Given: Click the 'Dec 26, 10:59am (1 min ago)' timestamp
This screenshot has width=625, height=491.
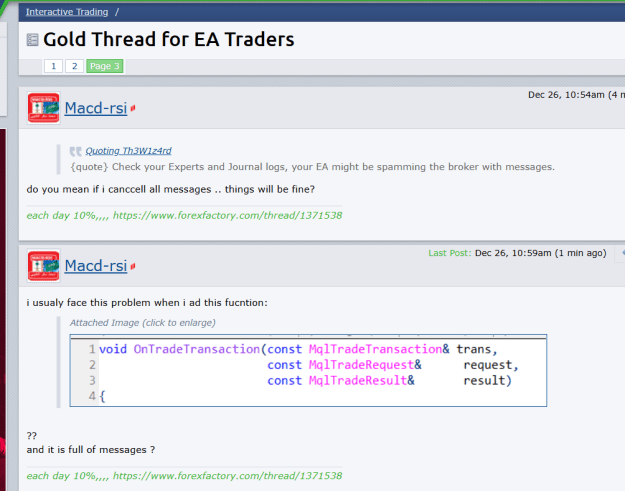Looking at the screenshot, I should coord(540,253).
